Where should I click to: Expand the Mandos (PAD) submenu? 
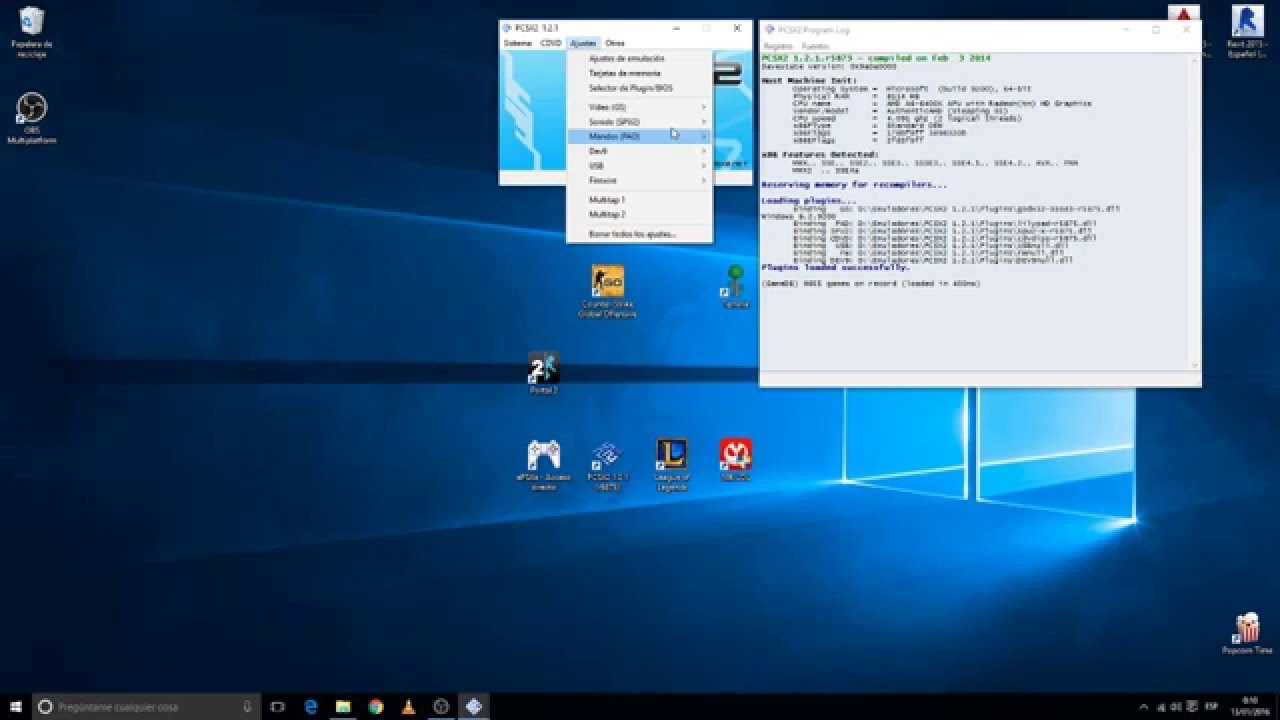(639, 136)
